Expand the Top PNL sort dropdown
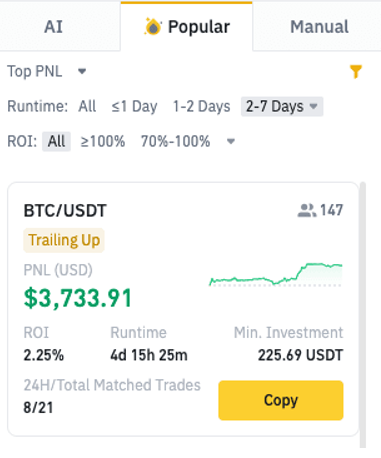 47,71
